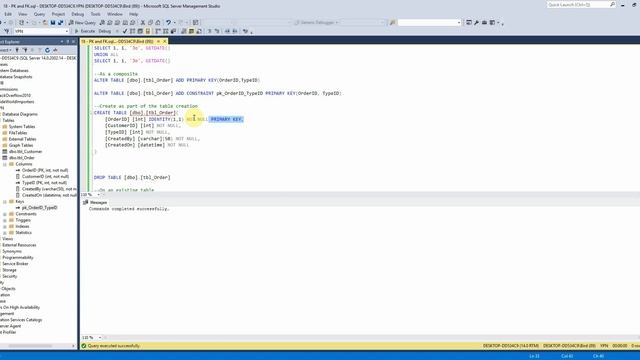Collapse the Columns folder expander
This screenshot has width=640, height=360.
[5, 164]
